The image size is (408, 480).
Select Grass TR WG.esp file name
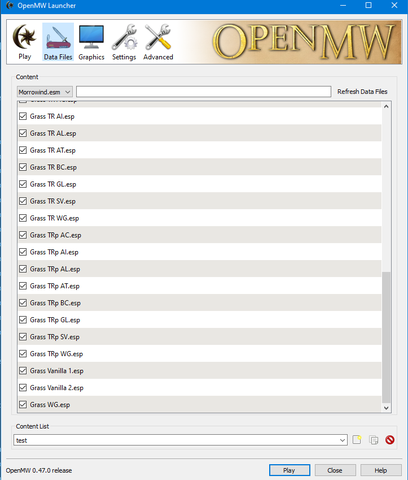(x=54, y=218)
